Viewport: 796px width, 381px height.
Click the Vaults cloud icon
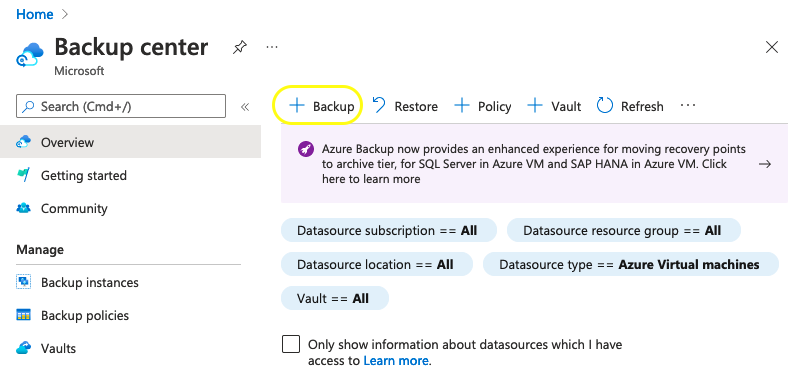coord(23,349)
